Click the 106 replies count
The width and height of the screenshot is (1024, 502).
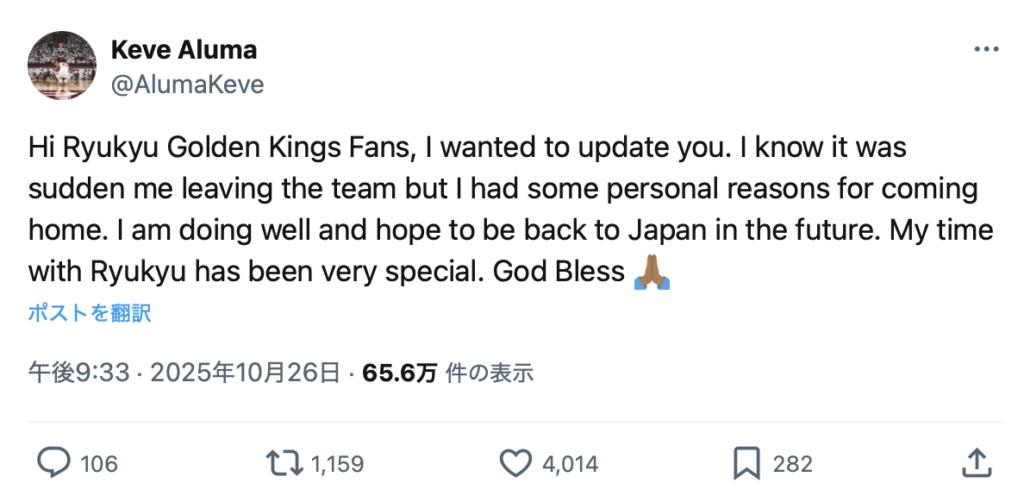(98, 463)
